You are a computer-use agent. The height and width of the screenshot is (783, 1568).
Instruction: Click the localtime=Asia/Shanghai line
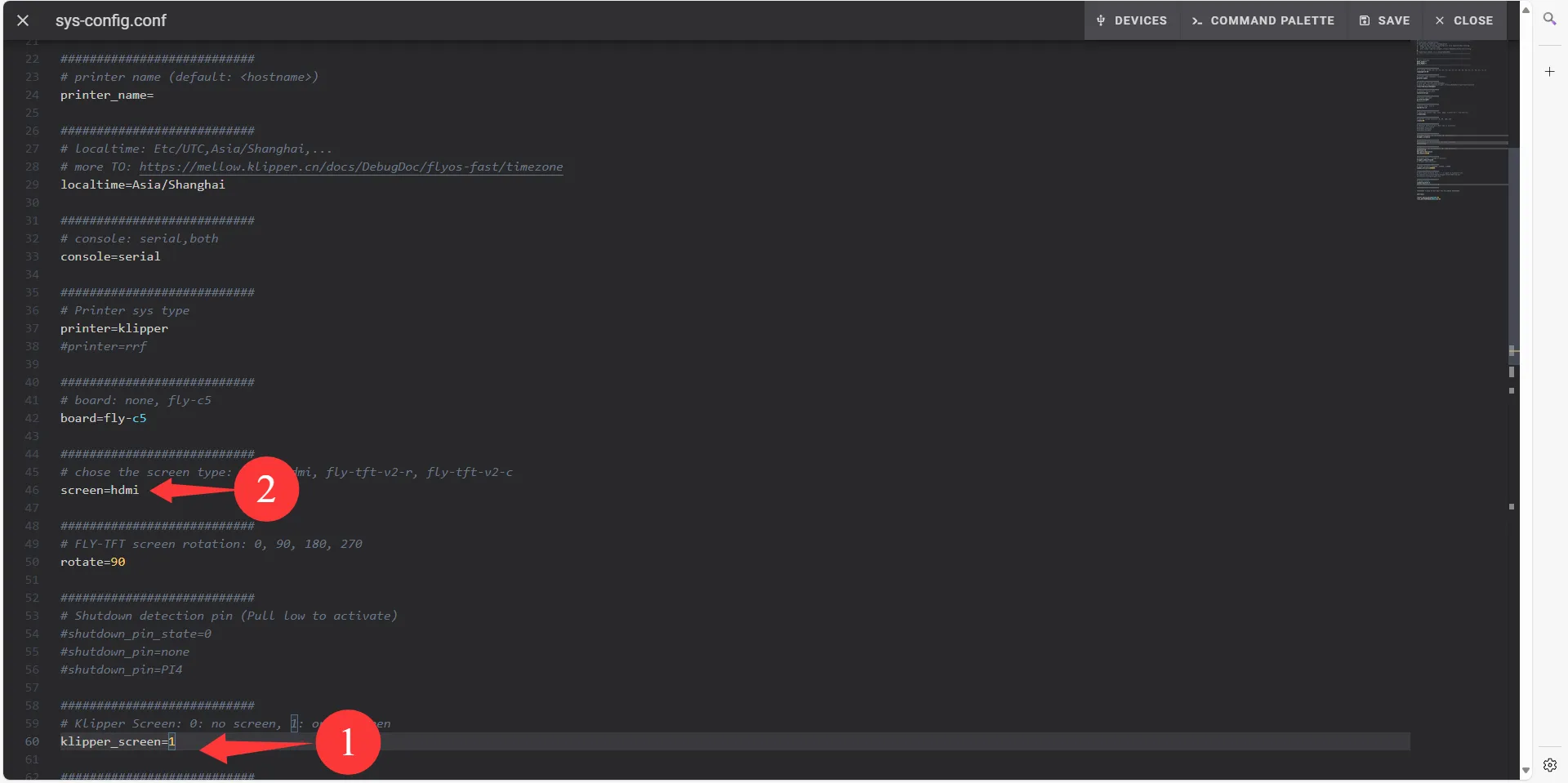pos(142,185)
